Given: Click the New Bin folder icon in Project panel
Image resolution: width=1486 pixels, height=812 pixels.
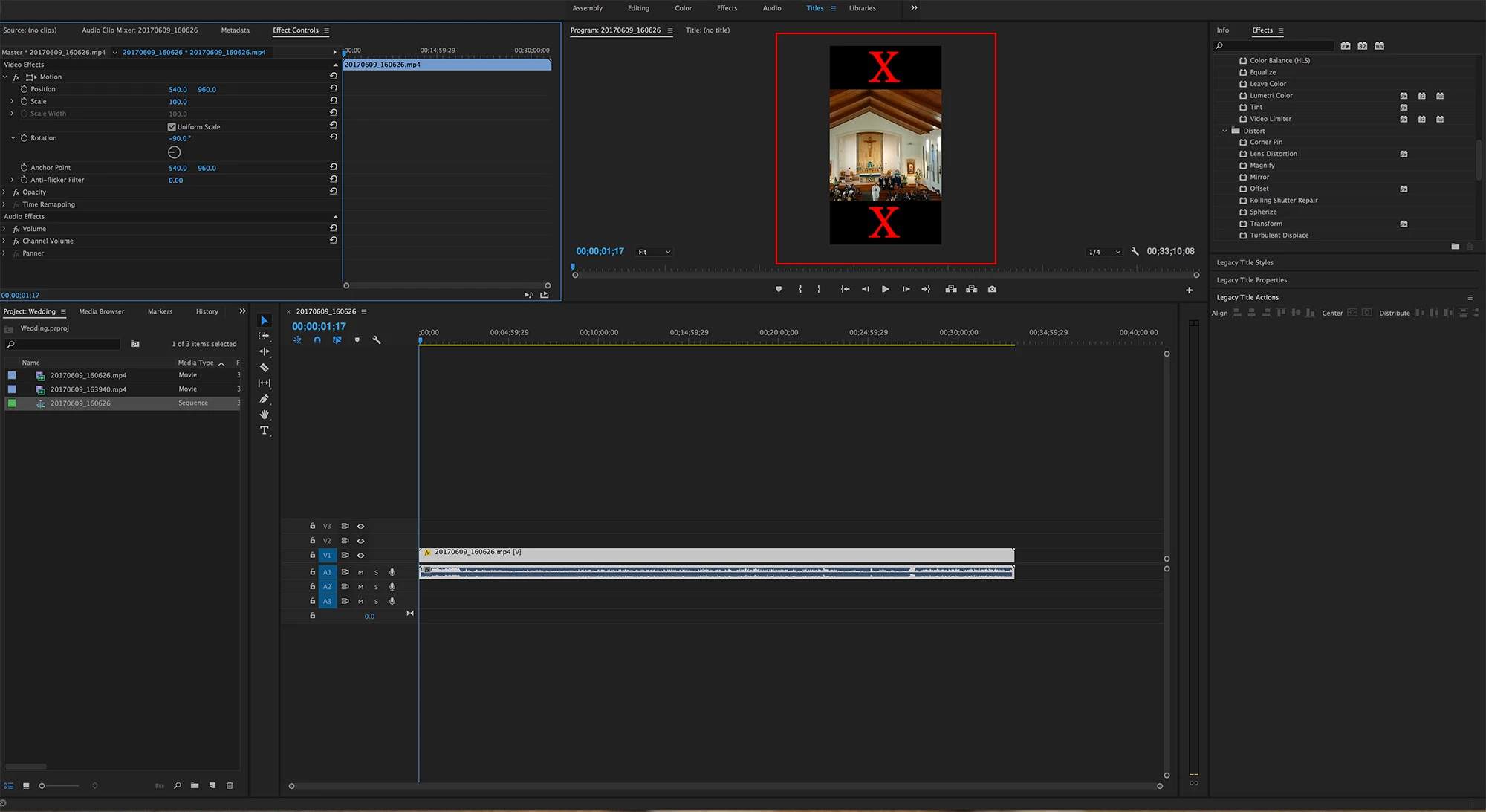Looking at the screenshot, I should (x=195, y=785).
